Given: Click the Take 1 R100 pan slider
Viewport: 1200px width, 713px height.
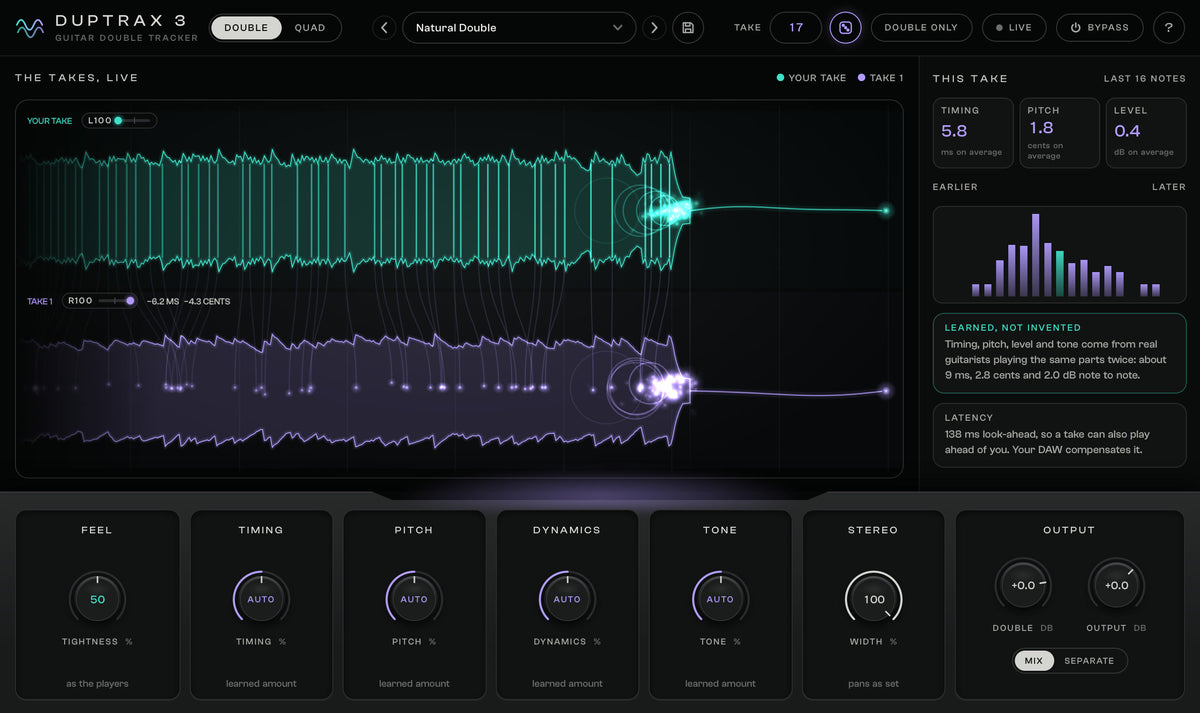Looking at the screenshot, I should (99, 301).
